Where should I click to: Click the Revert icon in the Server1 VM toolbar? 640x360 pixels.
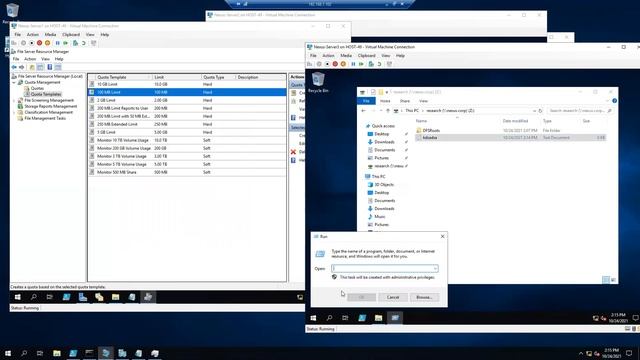84,43
